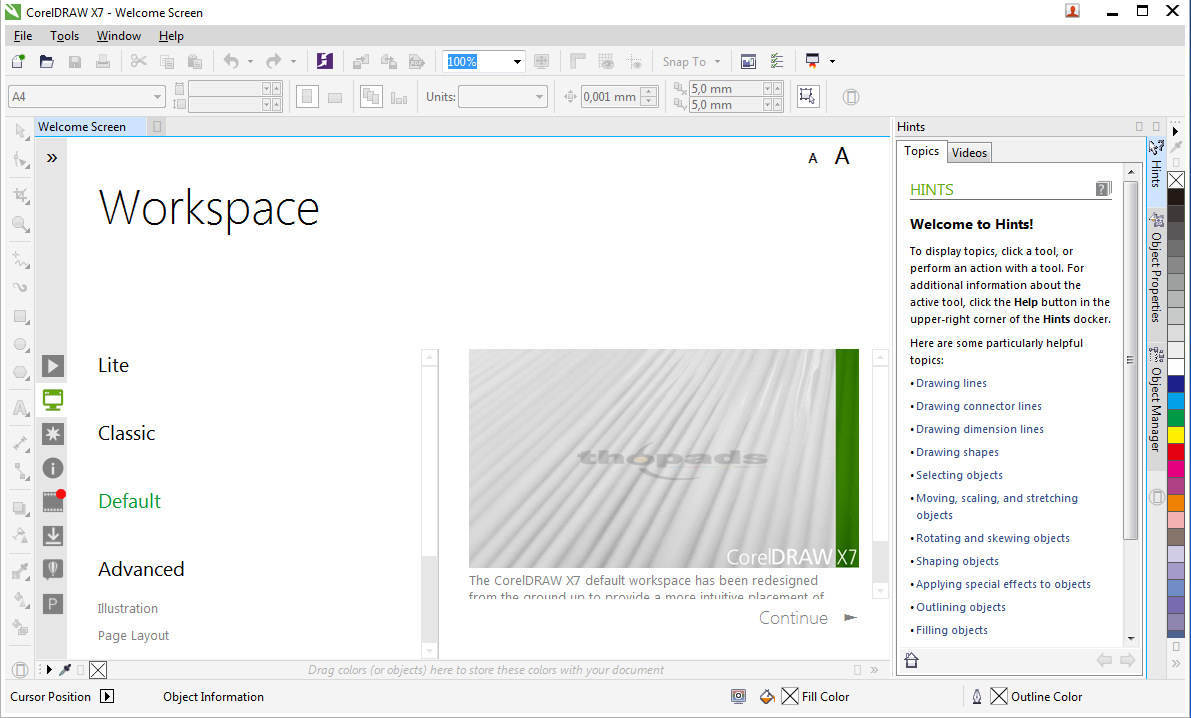Click the eyedropper in document palette
Screen dimensions: 1191x718
point(65,669)
